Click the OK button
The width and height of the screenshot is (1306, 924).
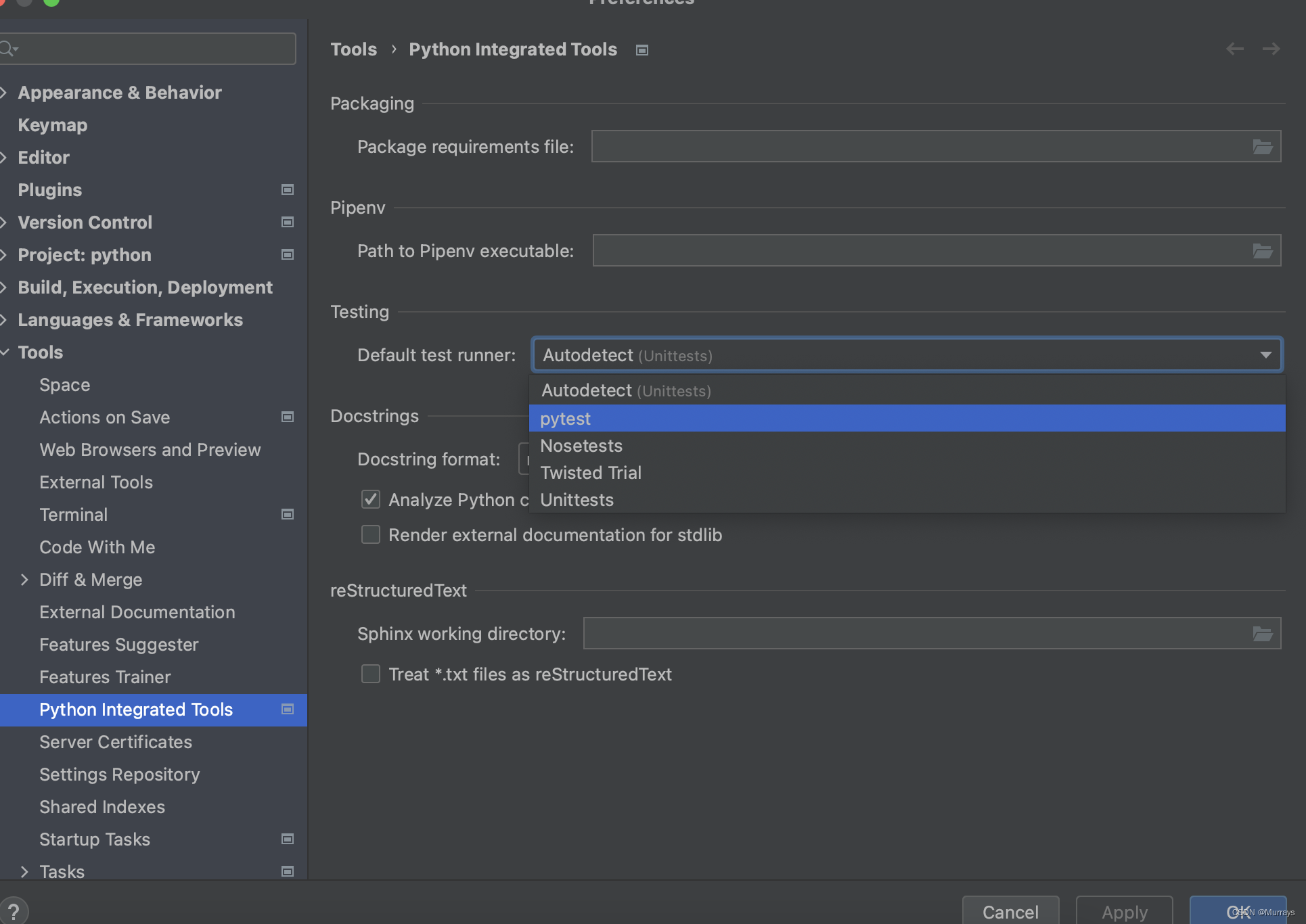pos(1238,911)
